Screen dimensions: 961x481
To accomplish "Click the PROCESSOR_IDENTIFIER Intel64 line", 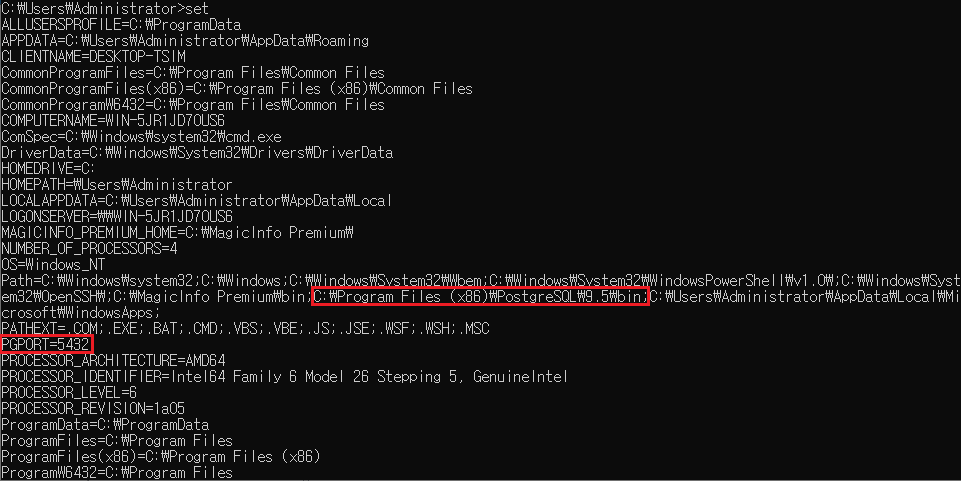I will click(x=284, y=377).
